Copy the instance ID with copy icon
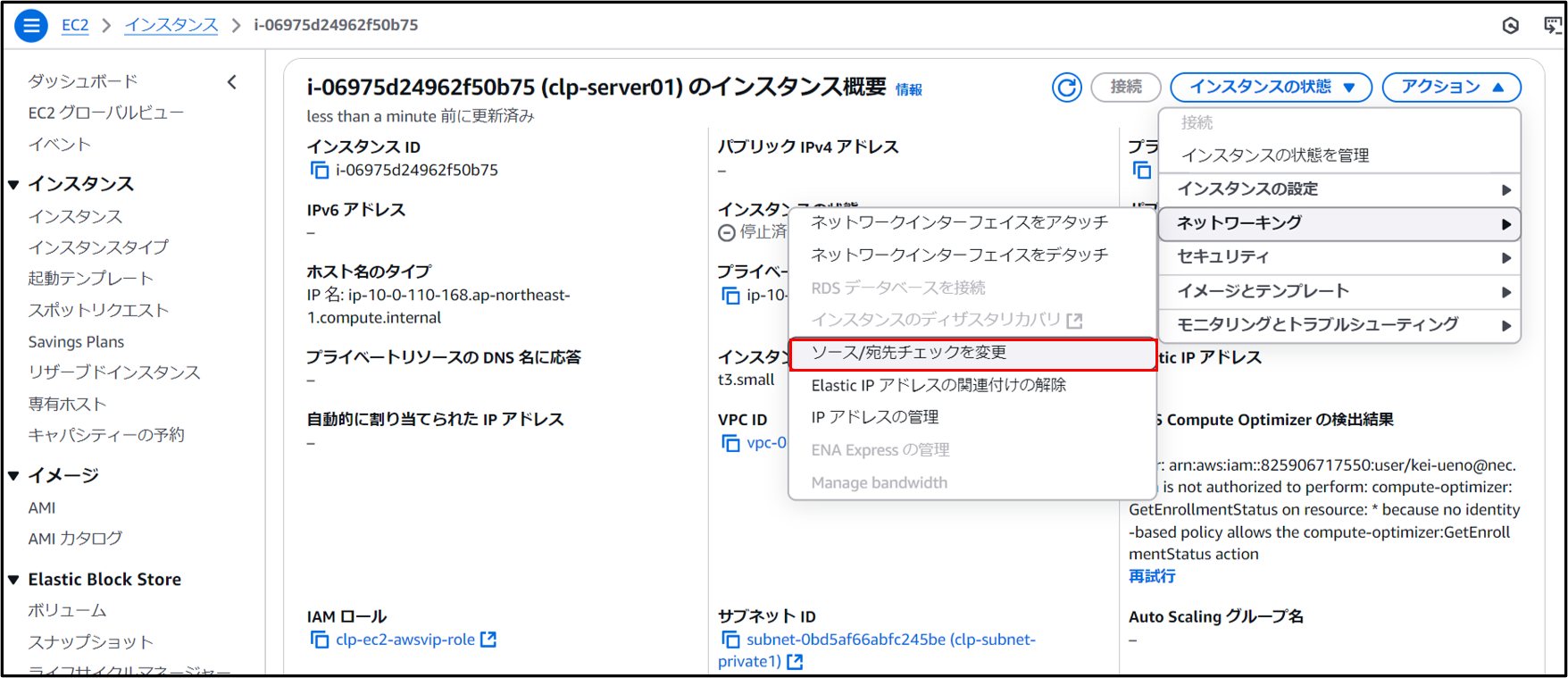The height and width of the screenshot is (678, 1568). 319,170
